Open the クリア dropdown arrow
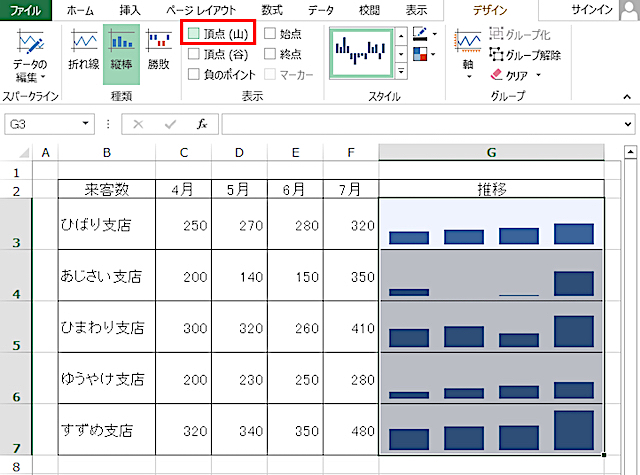The width and height of the screenshot is (640, 475). [538, 75]
